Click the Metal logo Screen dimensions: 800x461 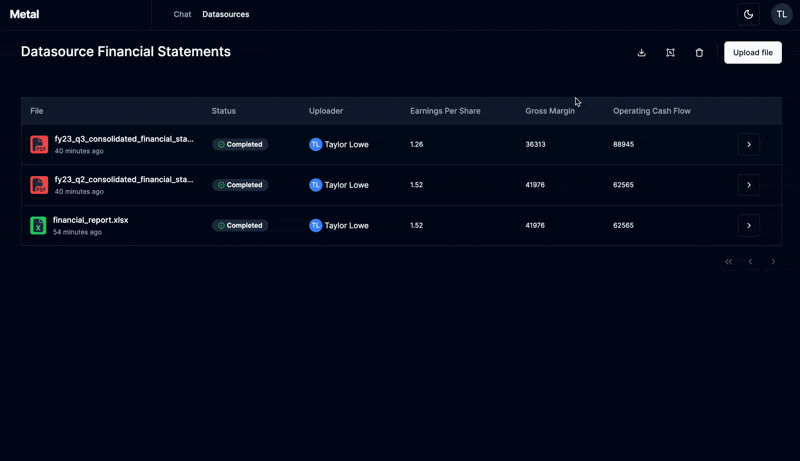pyautogui.click(x=24, y=14)
